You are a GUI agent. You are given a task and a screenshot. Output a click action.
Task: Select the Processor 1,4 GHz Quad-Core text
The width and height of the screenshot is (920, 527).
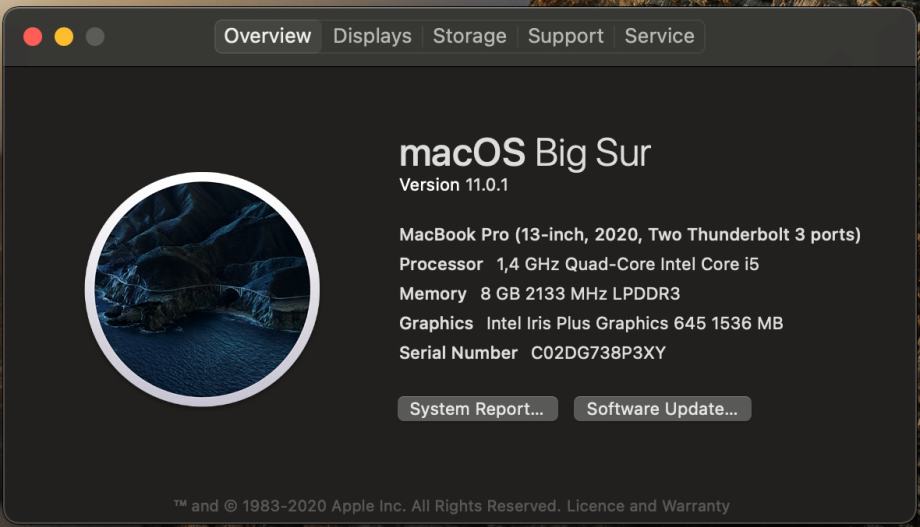[579, 264]
